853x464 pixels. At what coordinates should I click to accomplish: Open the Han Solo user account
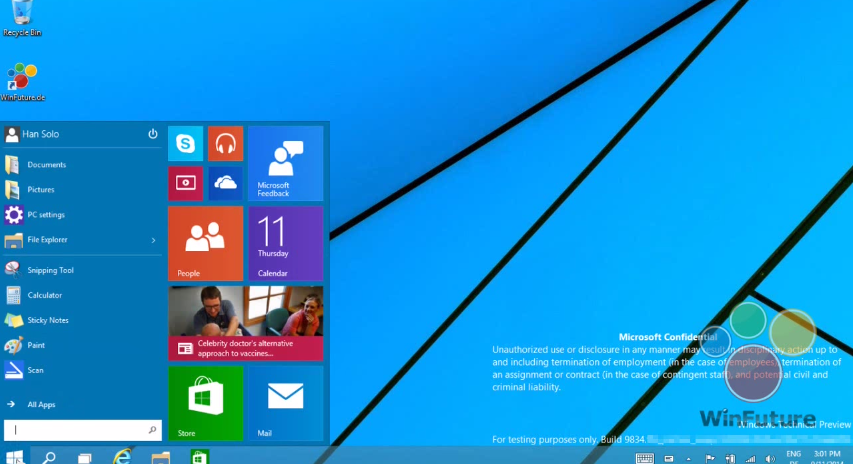(32, 134)
